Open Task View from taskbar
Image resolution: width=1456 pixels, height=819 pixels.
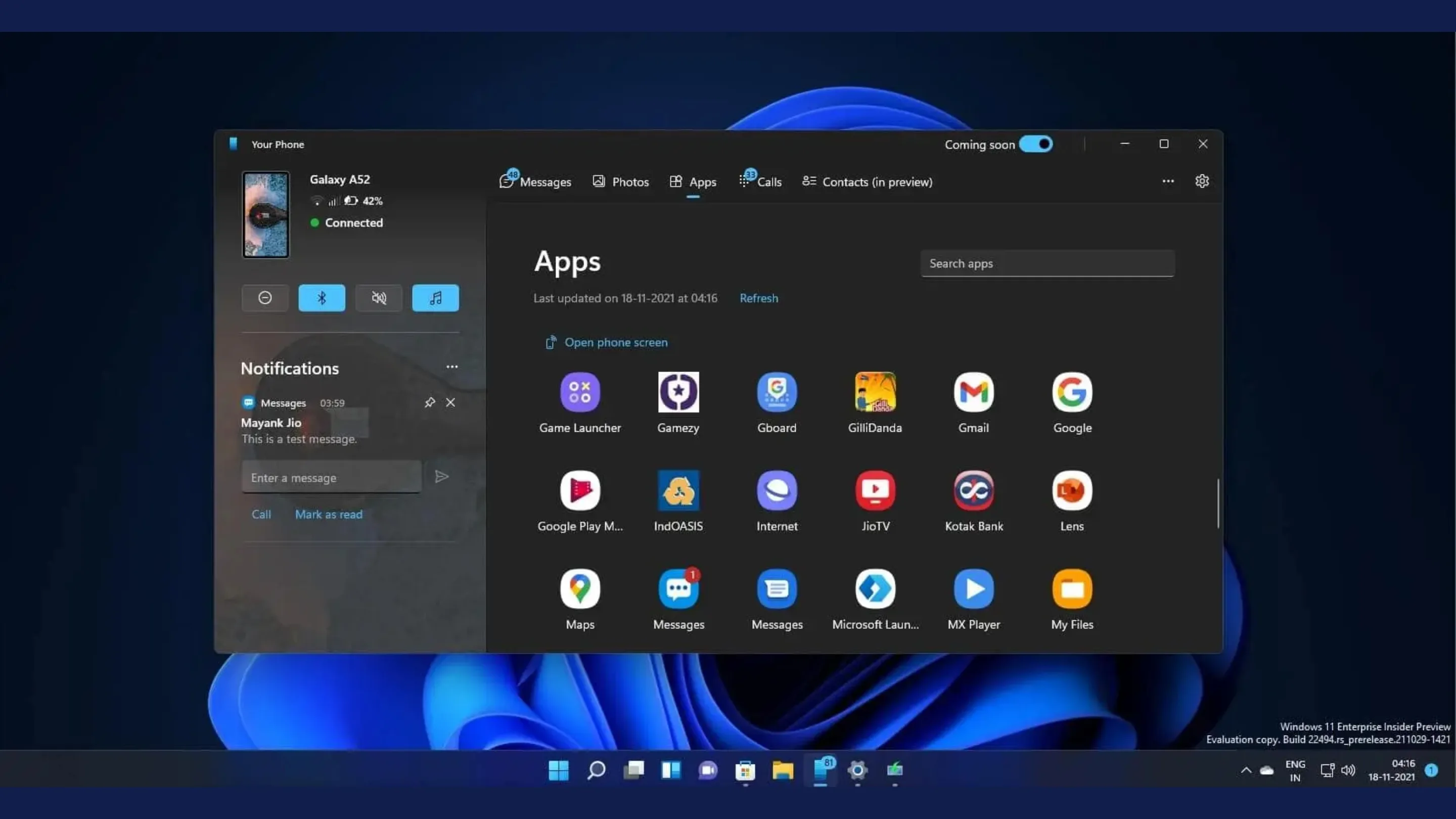[x=633, y=770]
